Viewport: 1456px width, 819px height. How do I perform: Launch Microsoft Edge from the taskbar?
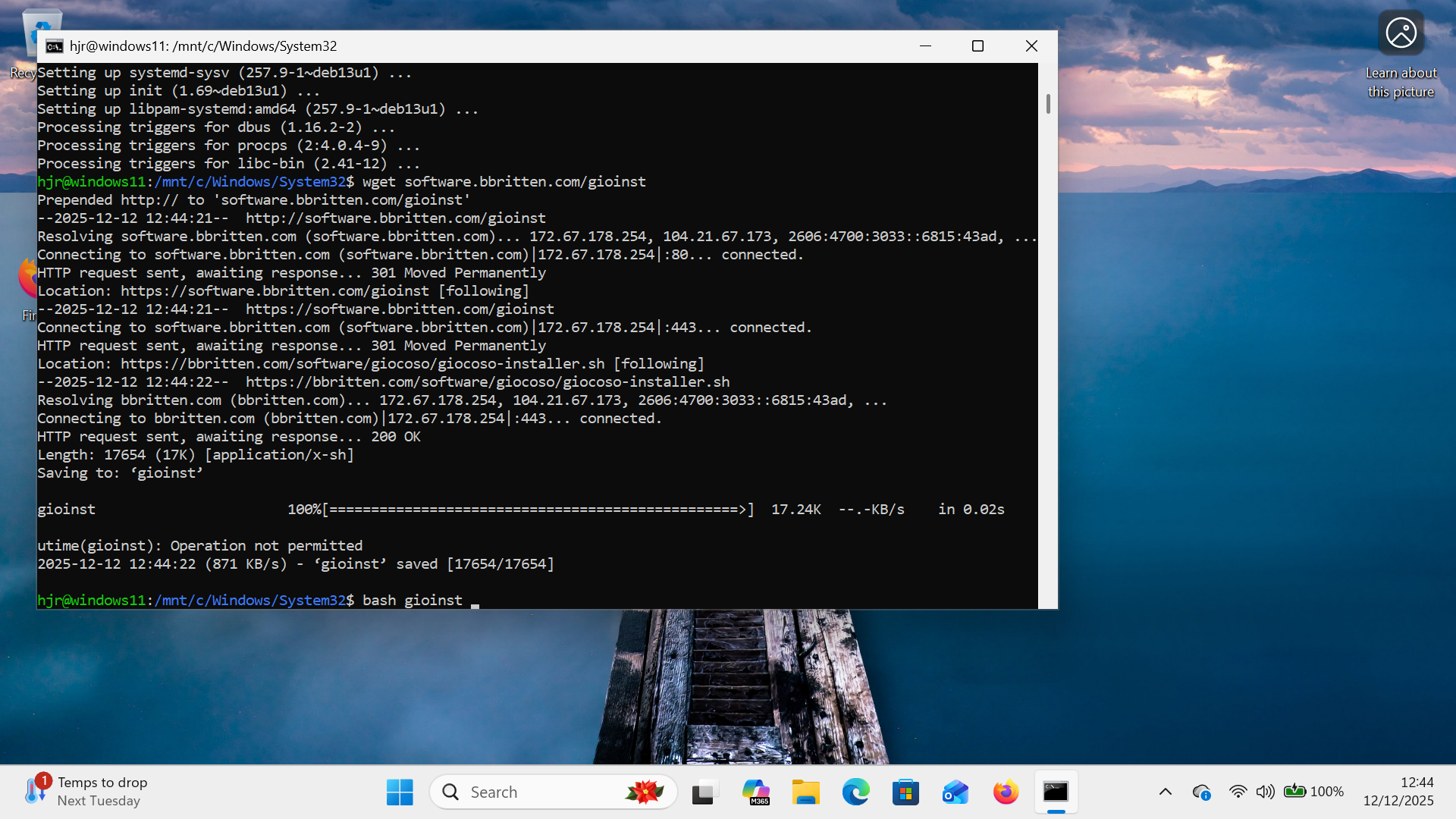pos(855,792)
